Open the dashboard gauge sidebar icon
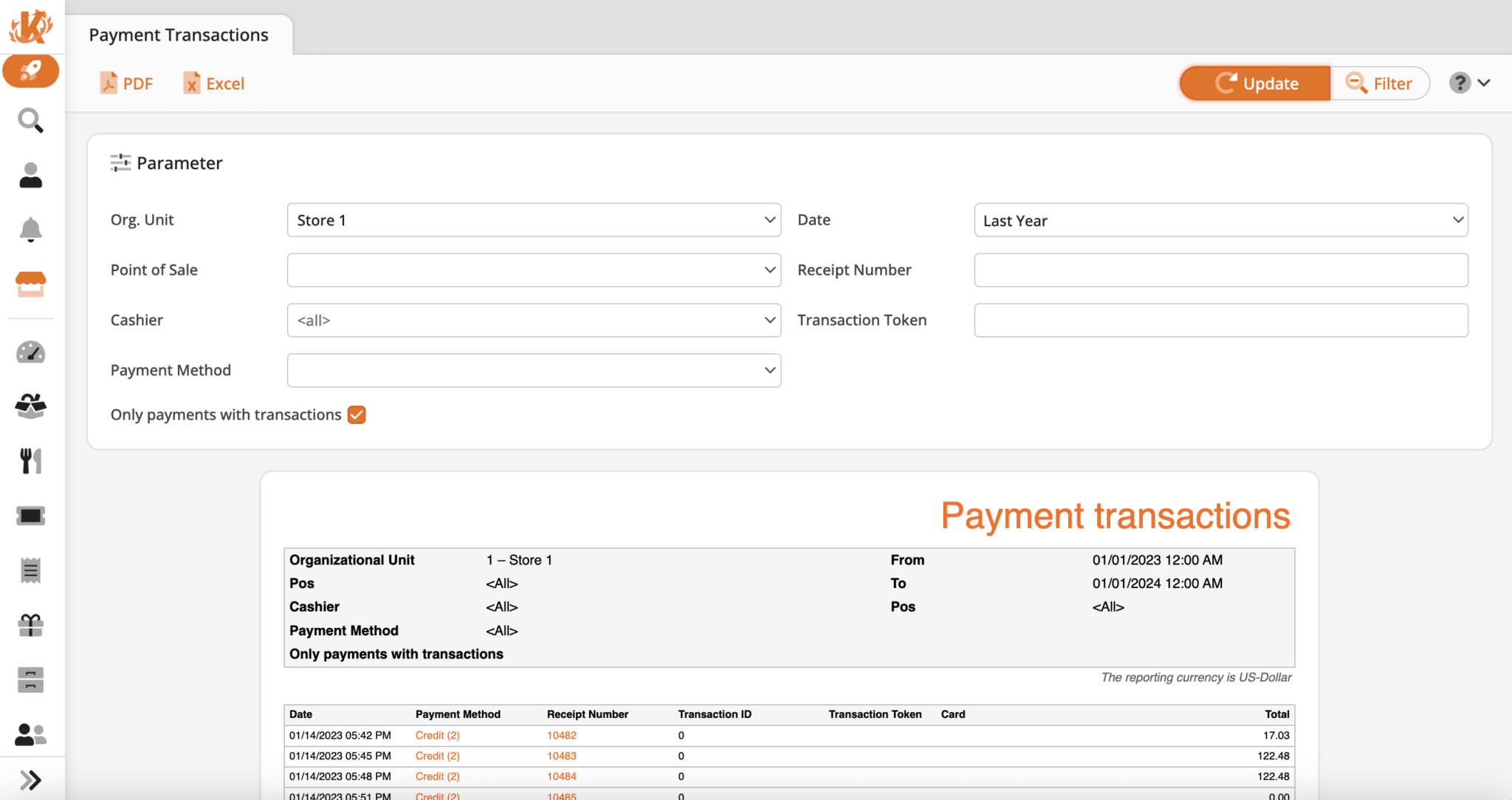The width and height of the screenshot is (1512, 800). tap(31, 352)
